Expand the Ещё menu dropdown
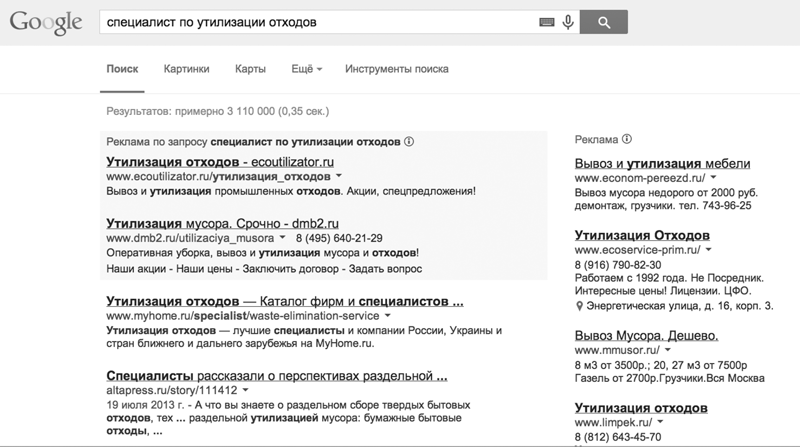The width and height of the screenshot is (800, 447). pyautogui.click(x=306, y=69)
